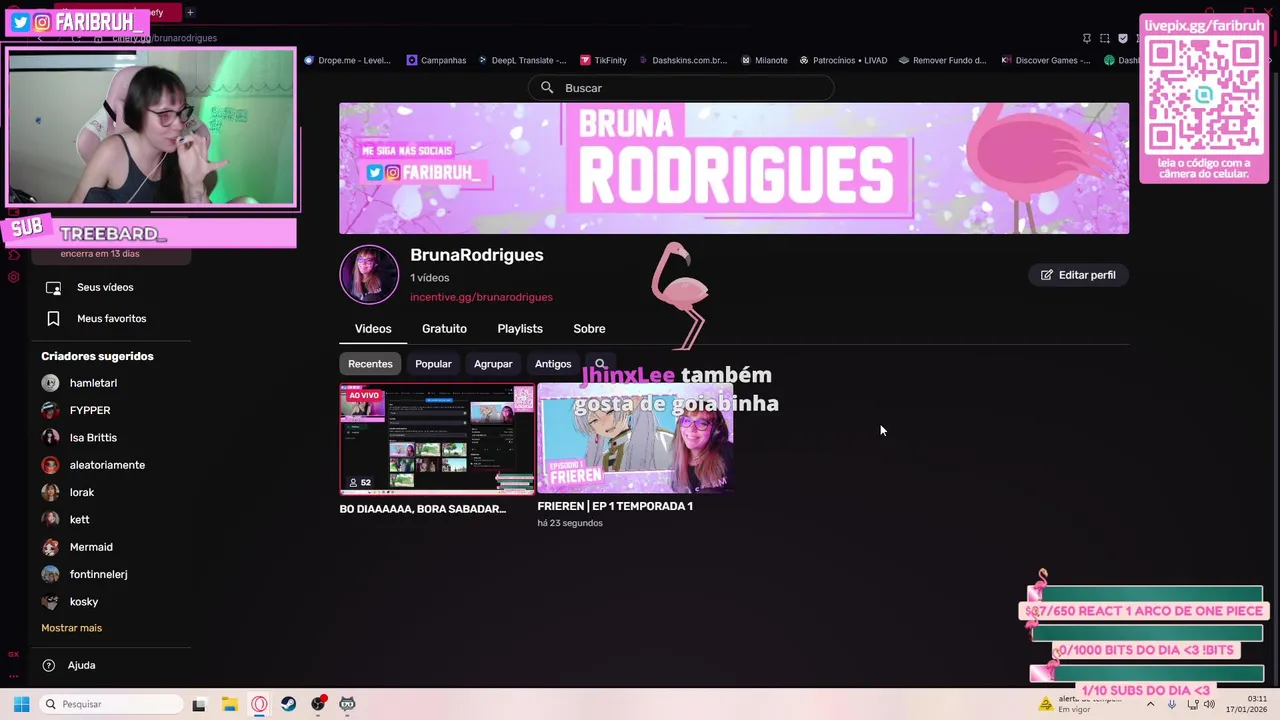Viewport: 1280px width, 720px height.
Task: Click the Mermaid avatar icon
Action: click(50, 547)
